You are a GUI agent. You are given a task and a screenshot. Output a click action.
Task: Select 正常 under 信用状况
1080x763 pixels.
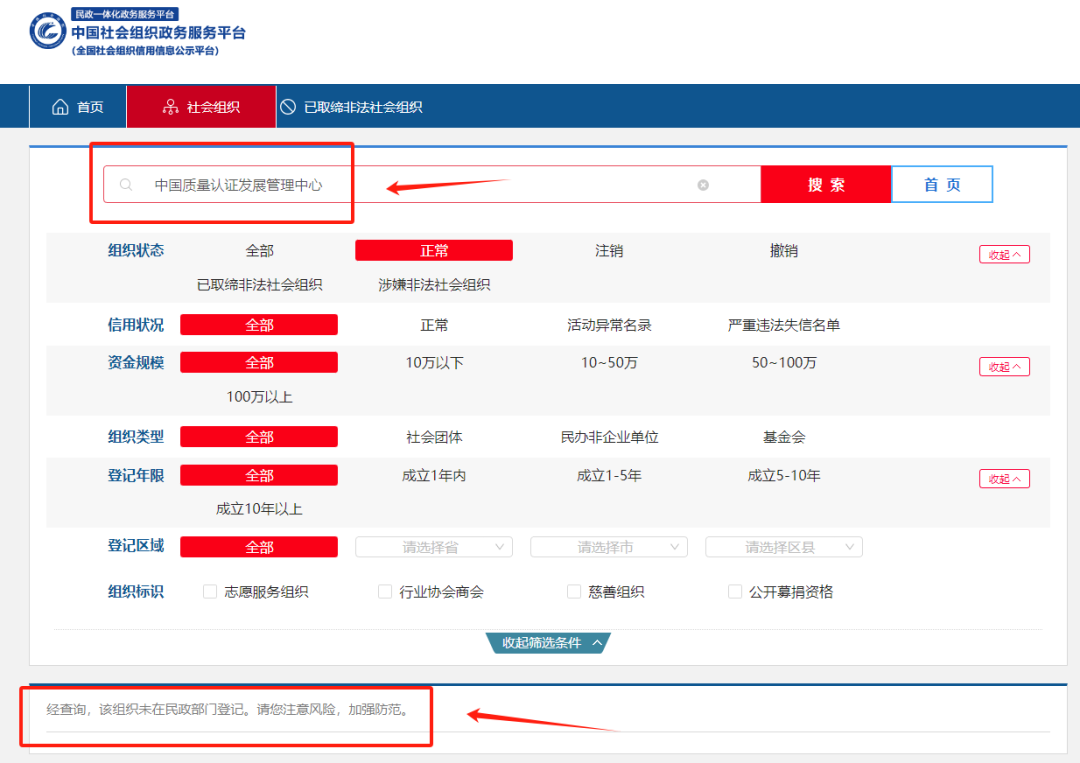point(434,325)
